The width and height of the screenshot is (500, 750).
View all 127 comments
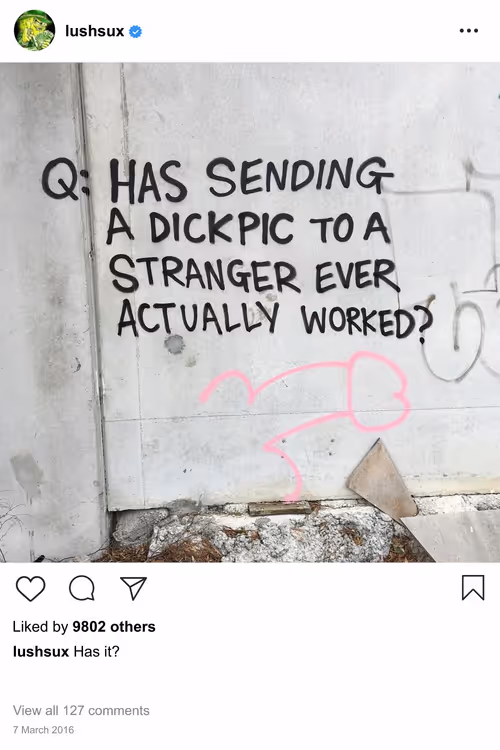[x=81, y=710]
